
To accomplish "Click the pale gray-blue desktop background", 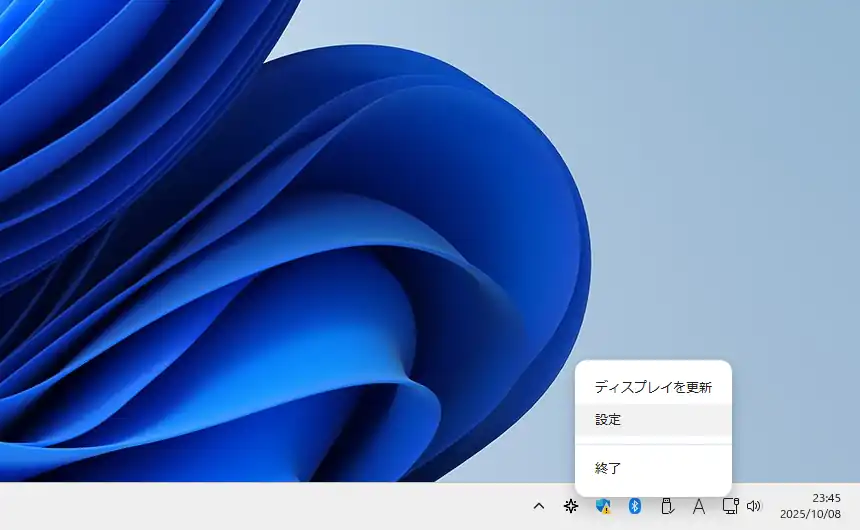I will (x=720, y=150).
